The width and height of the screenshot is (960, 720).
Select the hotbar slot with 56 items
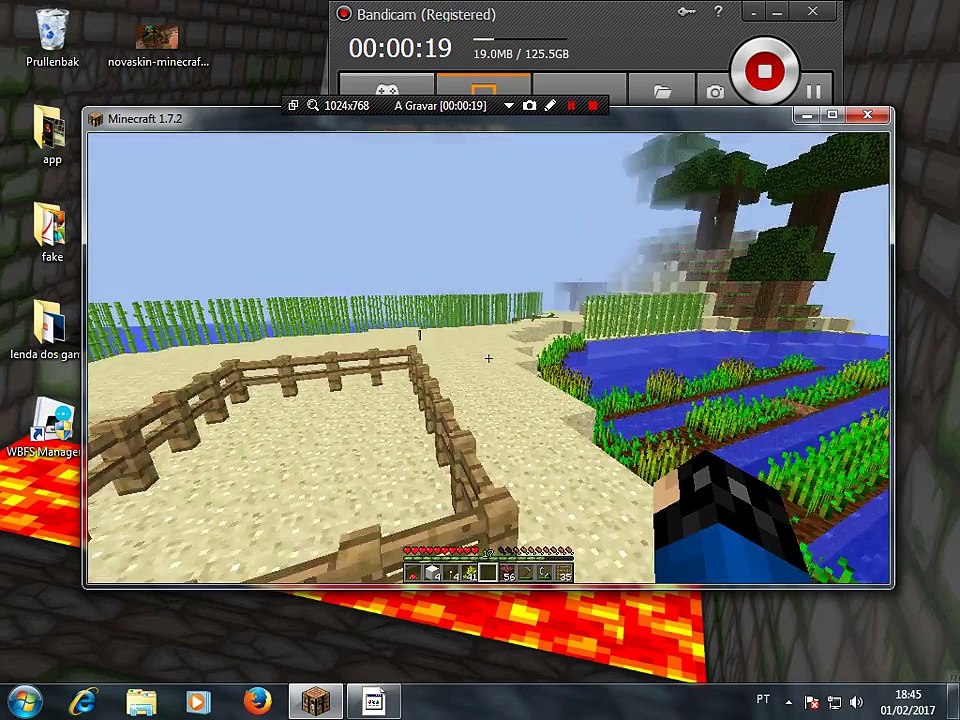tap(507, 572)
